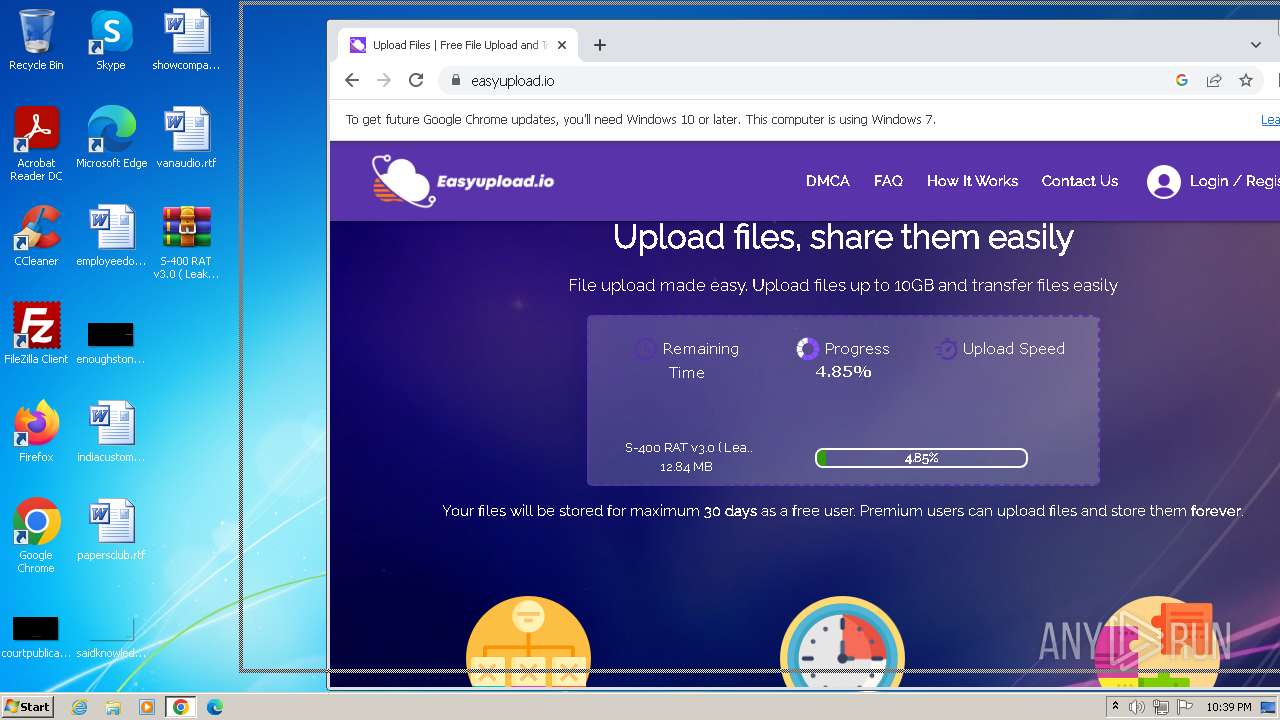Open Windows Media Player taskbar icon
This screenshot has width=1280, height=720.
tap(147, 707)
